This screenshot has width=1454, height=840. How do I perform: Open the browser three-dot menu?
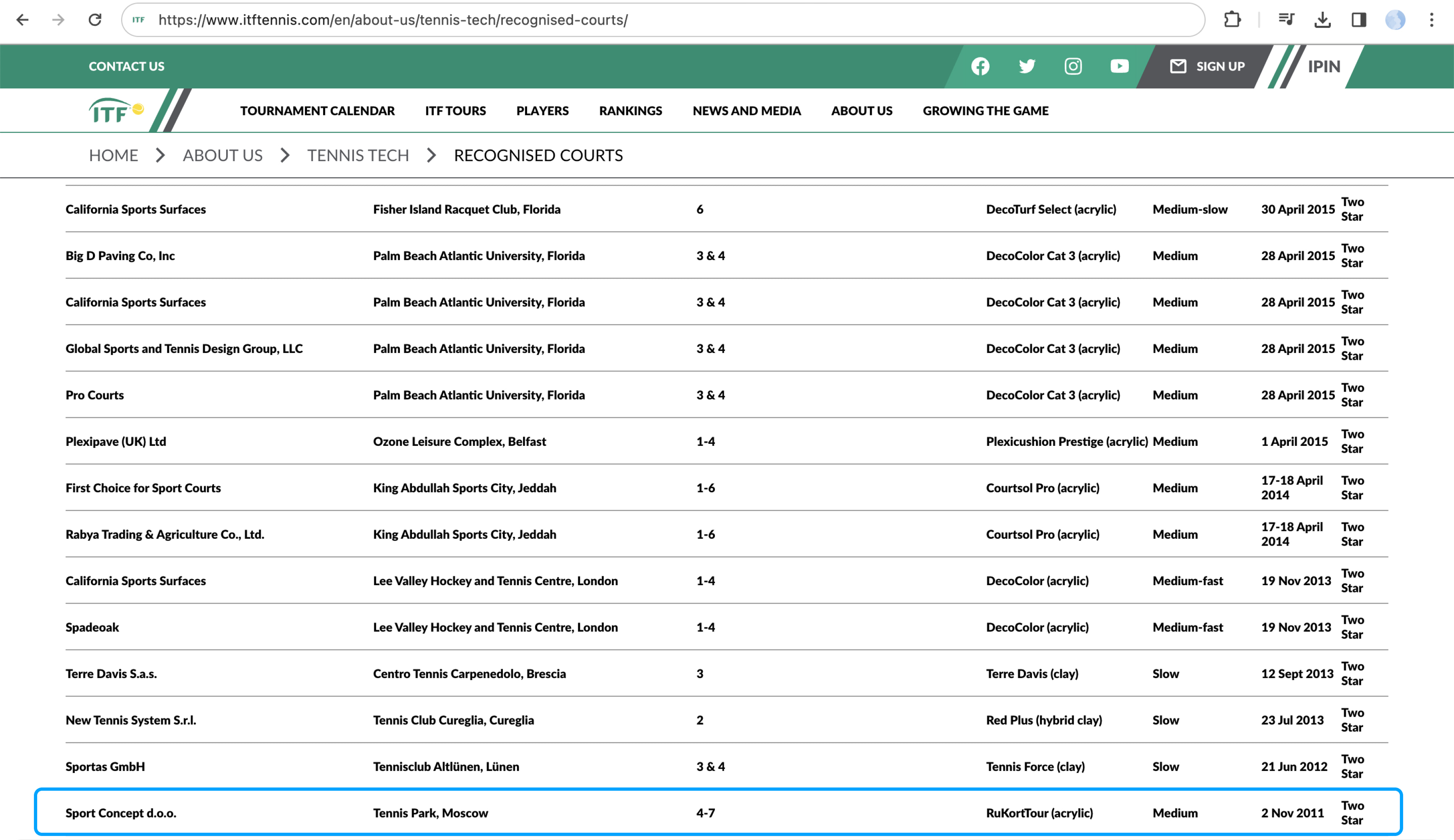1431,20
